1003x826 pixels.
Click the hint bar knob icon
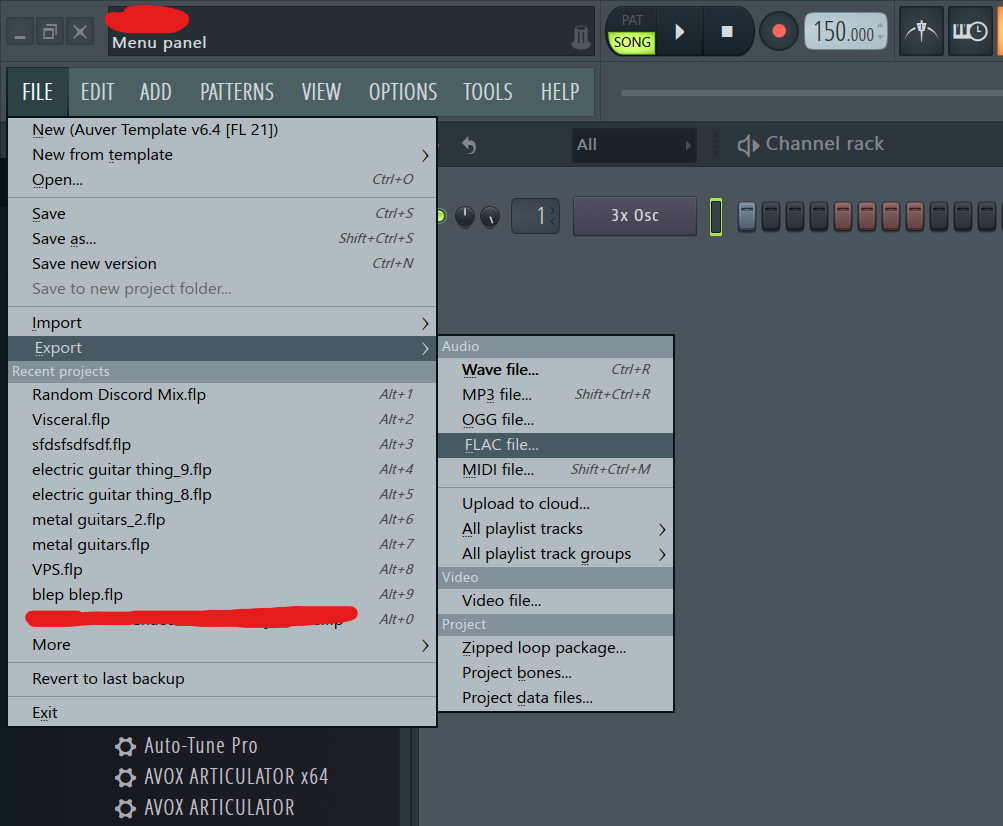coord(580,37)
